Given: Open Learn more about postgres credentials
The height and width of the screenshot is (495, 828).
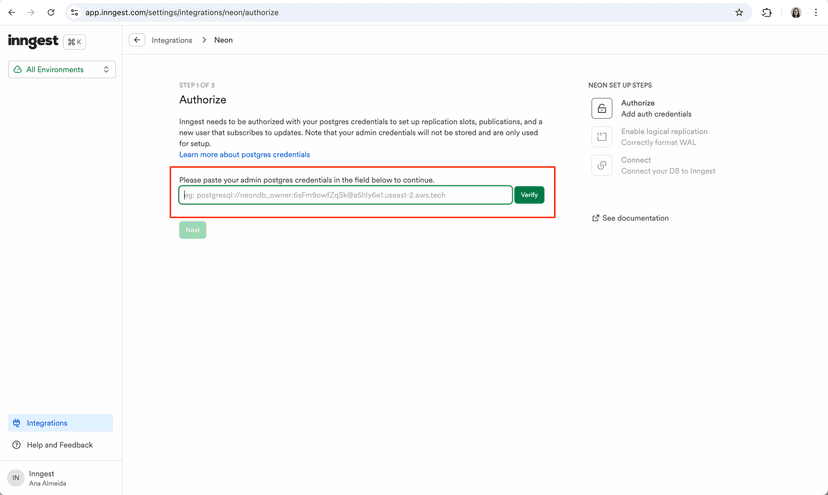Looking at the screenshot, I should click(x=244, y=155).
